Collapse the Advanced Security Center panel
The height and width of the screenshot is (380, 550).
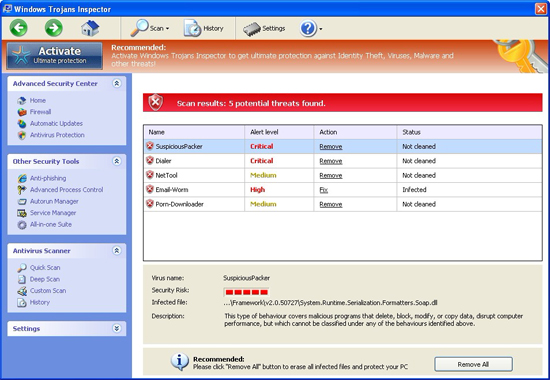[x=117, y=83]
